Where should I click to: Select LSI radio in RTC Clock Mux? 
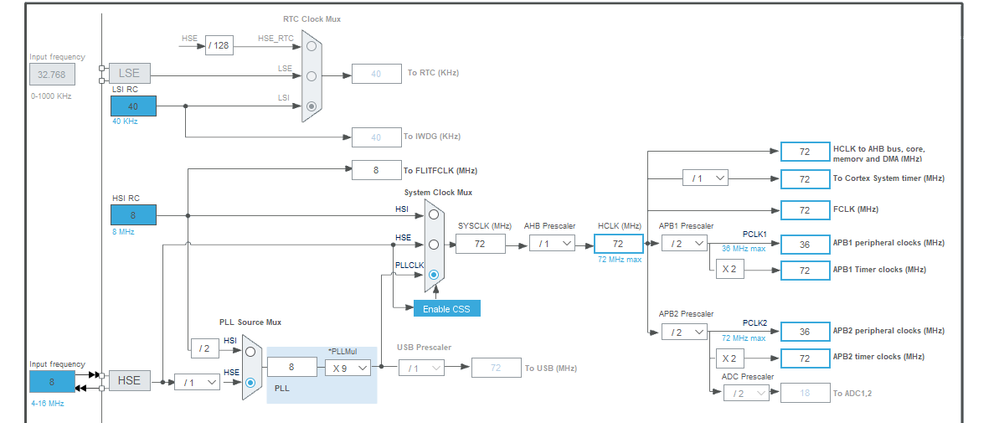[x=311, y=106]
